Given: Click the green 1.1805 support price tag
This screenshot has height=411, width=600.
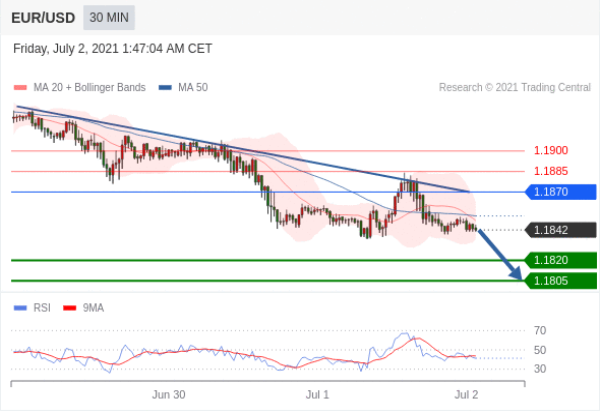Looking at the screenshot, I should [x=561, y=281].
